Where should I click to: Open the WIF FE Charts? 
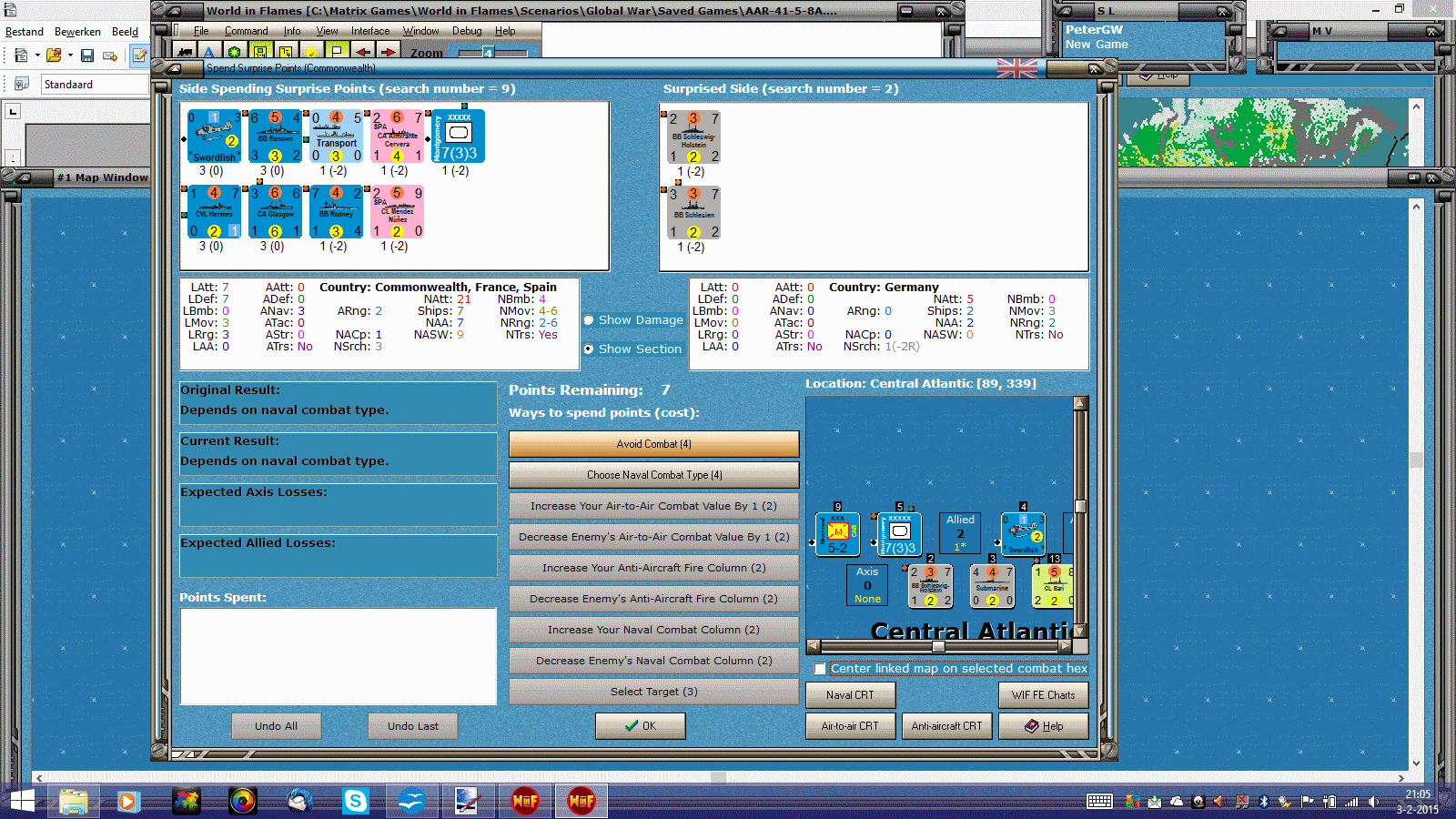[1044, 695]
